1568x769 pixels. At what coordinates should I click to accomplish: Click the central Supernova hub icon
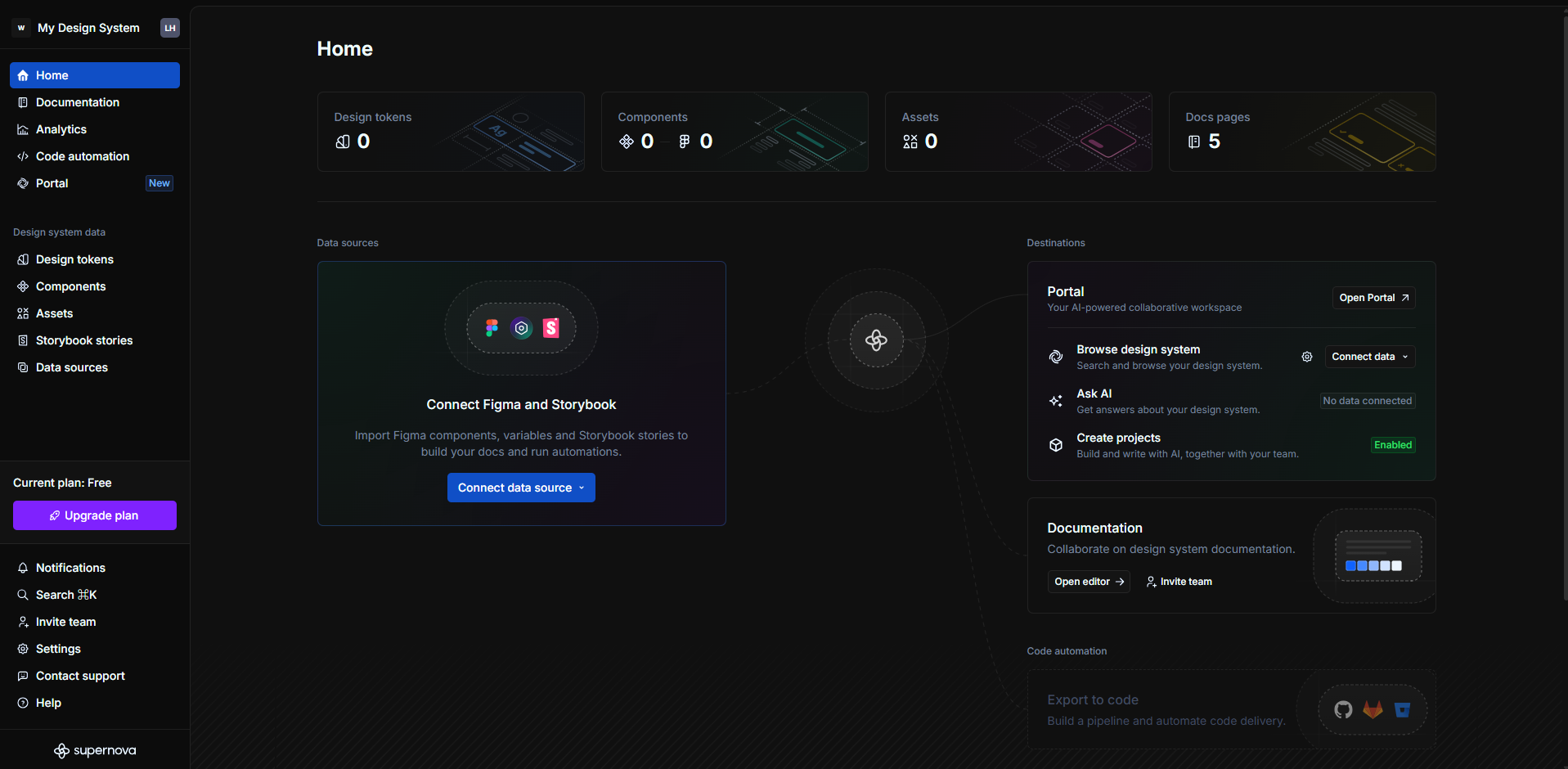coord(876,340)
